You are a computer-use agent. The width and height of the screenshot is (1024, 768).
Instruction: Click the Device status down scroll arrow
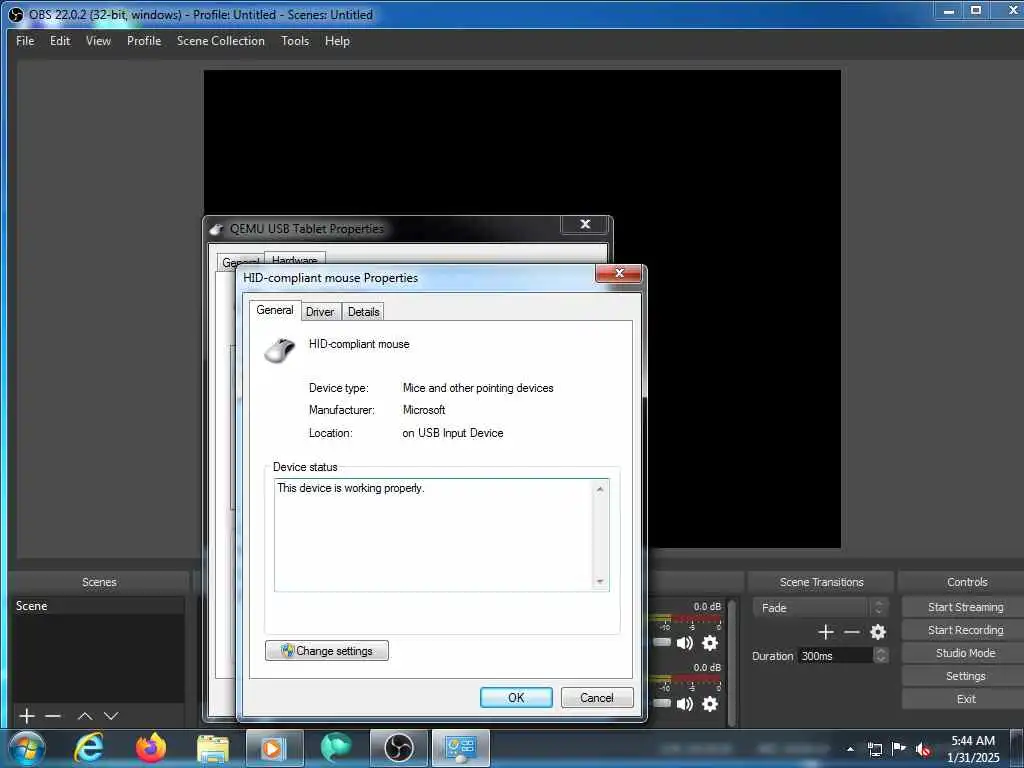[x=600, y=581]
